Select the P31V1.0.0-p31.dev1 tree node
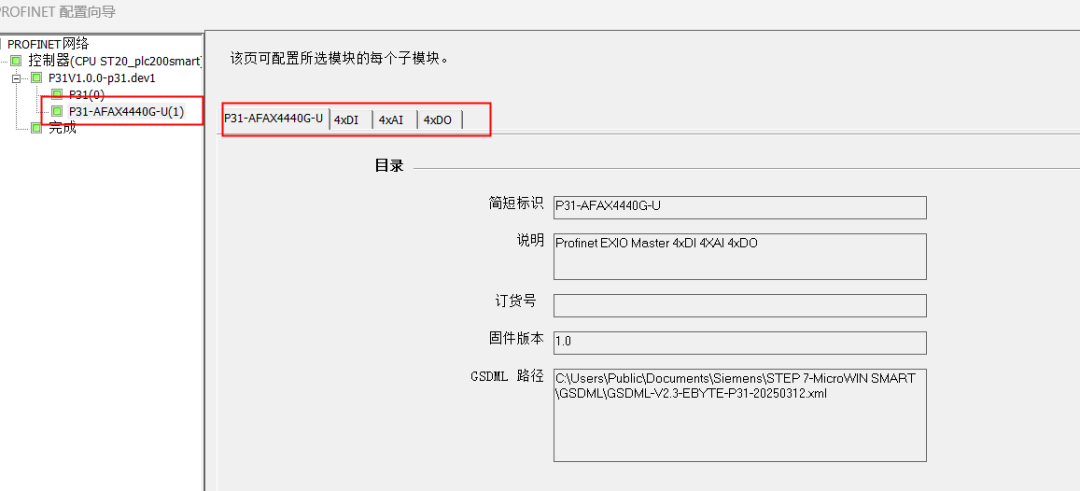1080x491 pixels. pyautogui.click(x=102, y=78)
